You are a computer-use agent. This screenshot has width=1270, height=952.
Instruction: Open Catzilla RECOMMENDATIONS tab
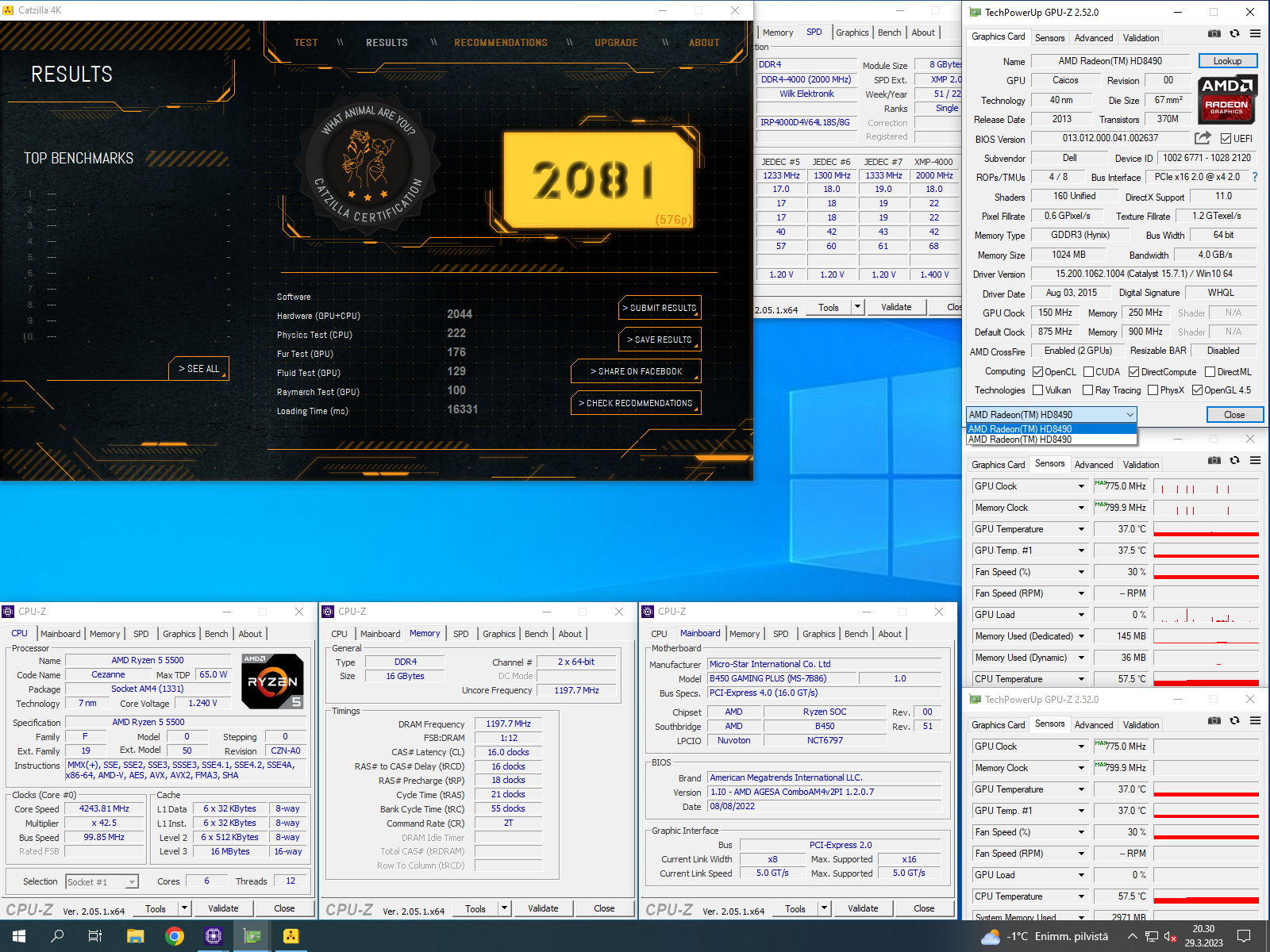(501, 43)
